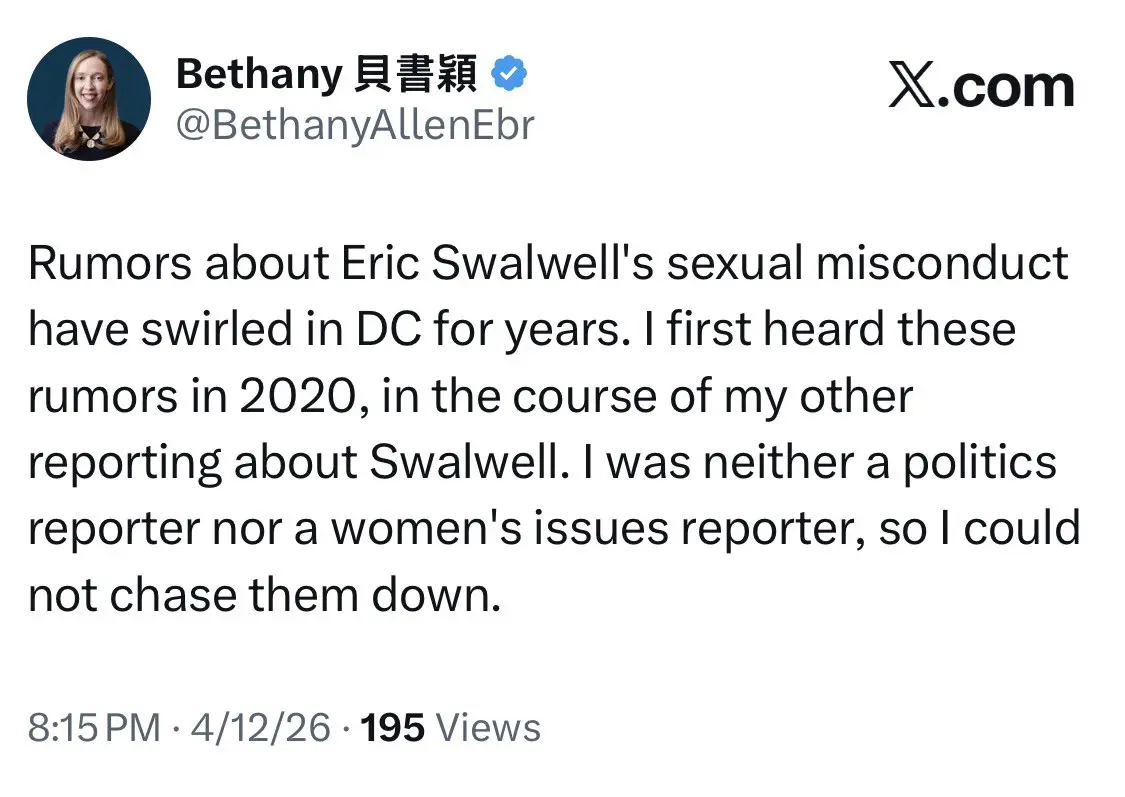The image size is (1125, 797).
Task: Open the @BethanyAllenEbr handle link
Action: pyautogui.click(x=355, y=125)
